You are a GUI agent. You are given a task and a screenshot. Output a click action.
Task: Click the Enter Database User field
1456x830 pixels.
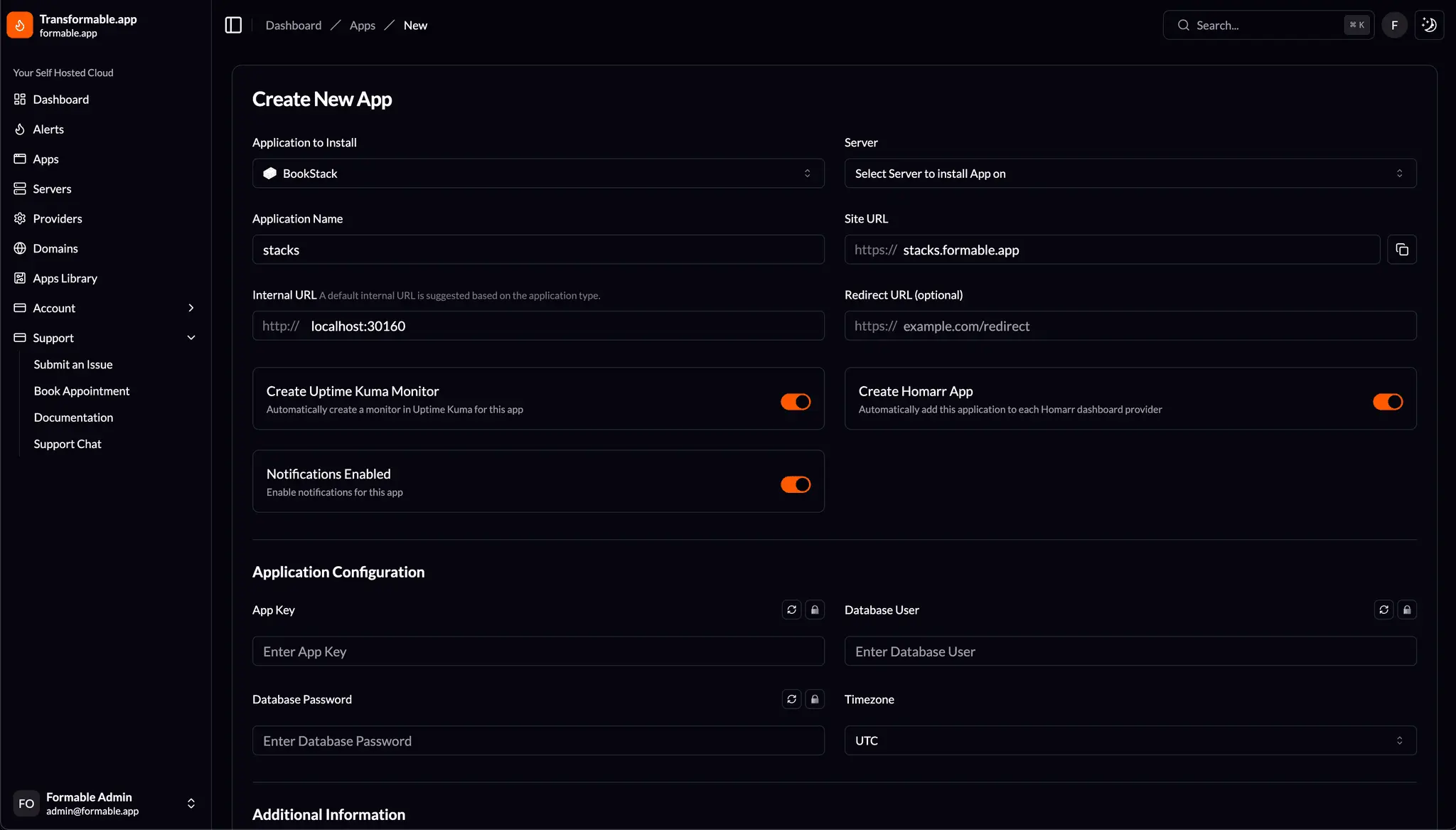(1130, 651)
